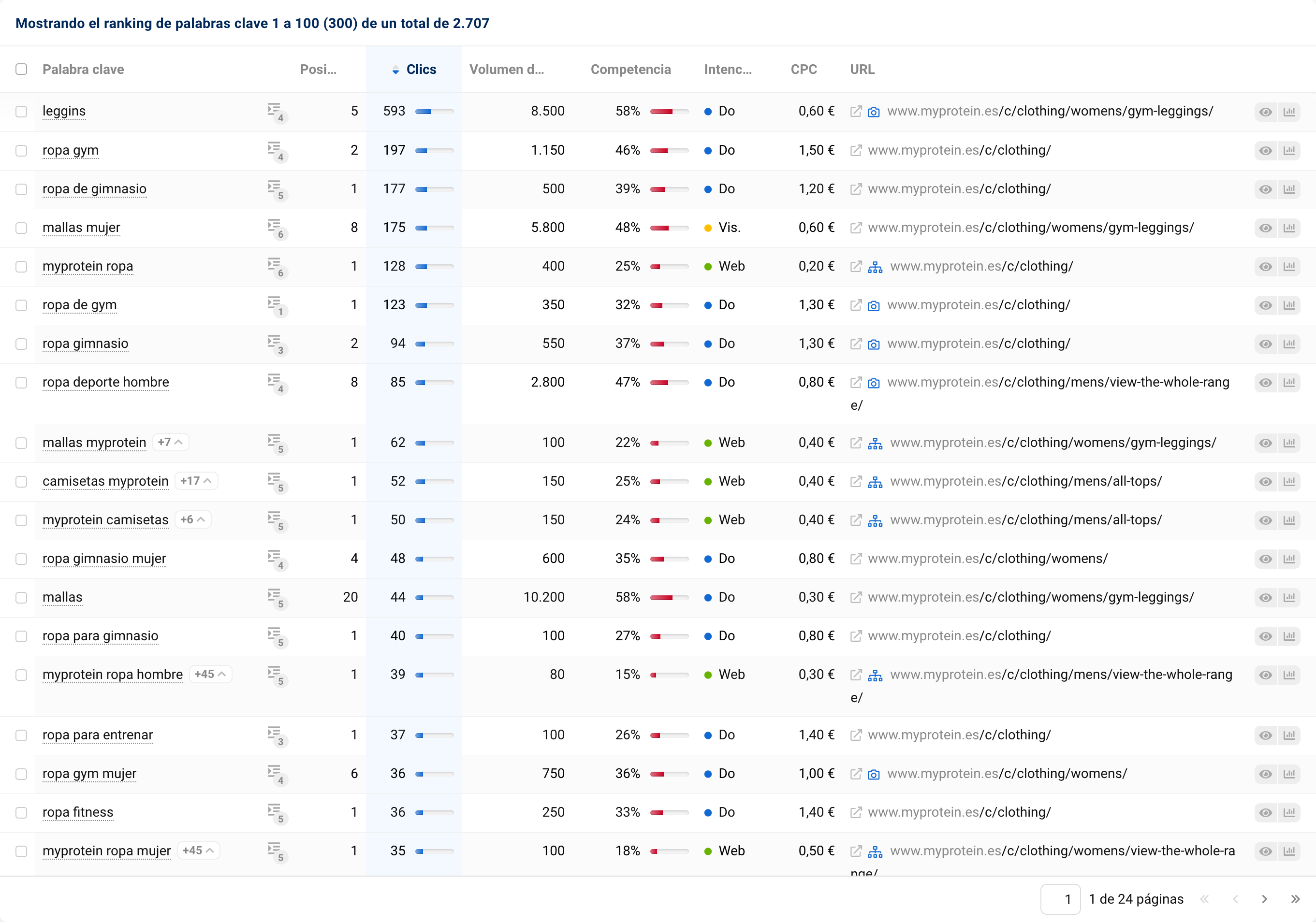Check the select-all checkbox in header
The height and width of the screenshot is (922, 1316).
pos(21,69)
